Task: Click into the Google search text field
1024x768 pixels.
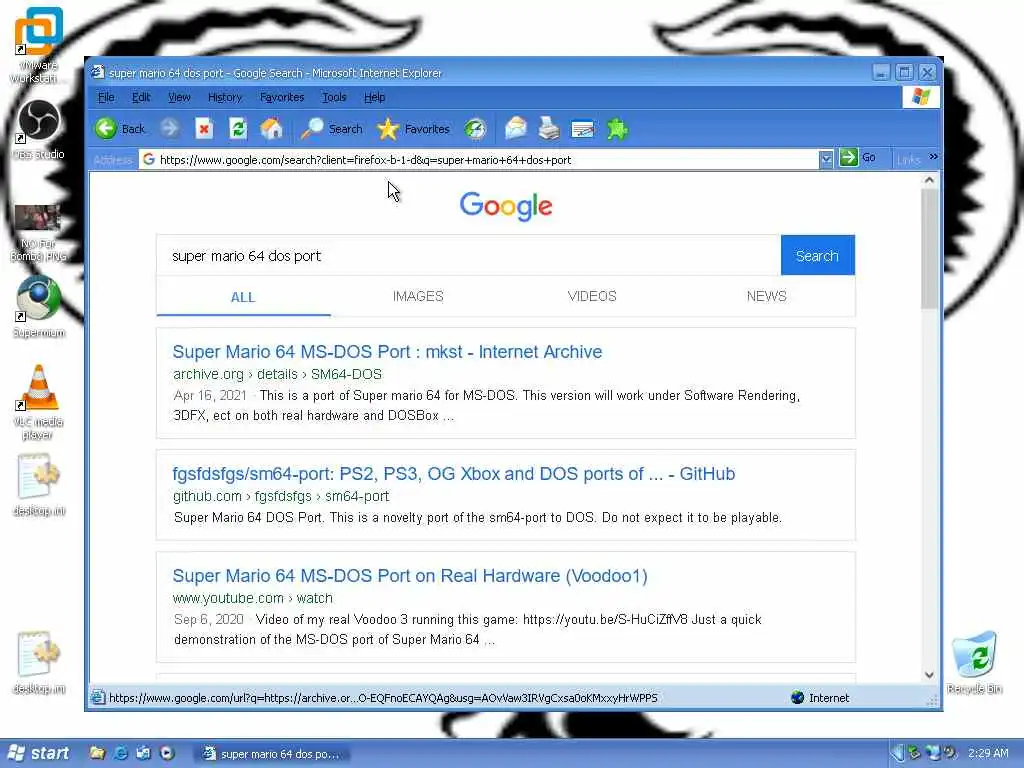Action: click(x=468, y=255)
